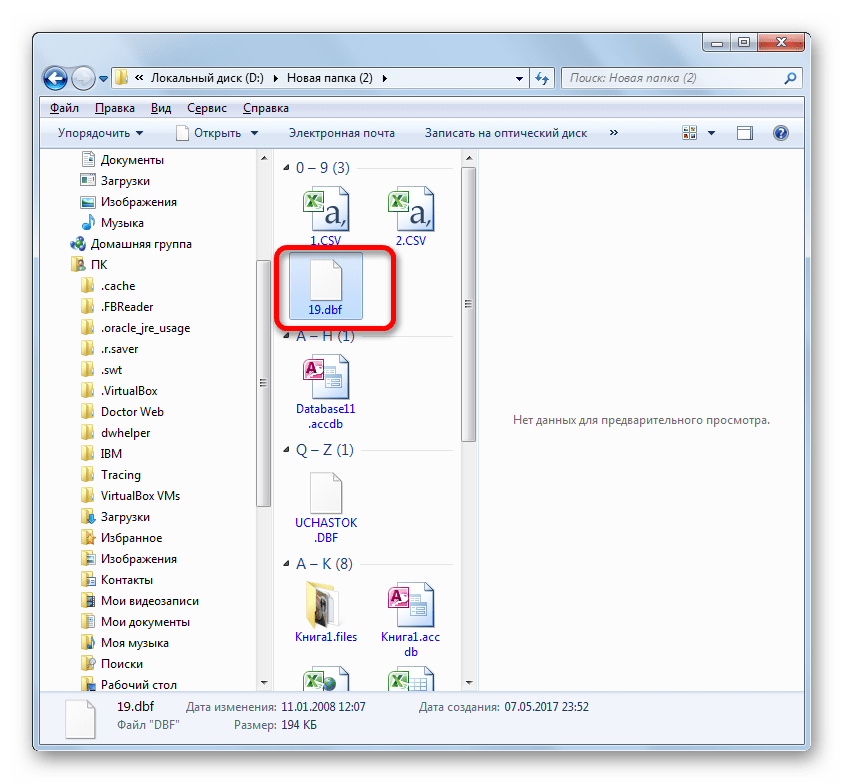844x784 pixels.
Task: Select the UCHASTOK.DBF file
Action: tap(326, 507)
